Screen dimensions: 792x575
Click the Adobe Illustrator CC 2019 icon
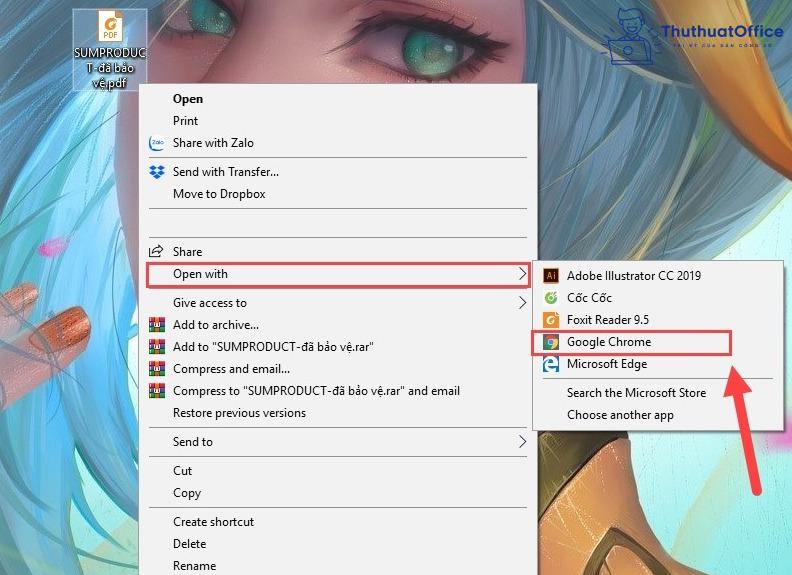[x=550, y=275]
